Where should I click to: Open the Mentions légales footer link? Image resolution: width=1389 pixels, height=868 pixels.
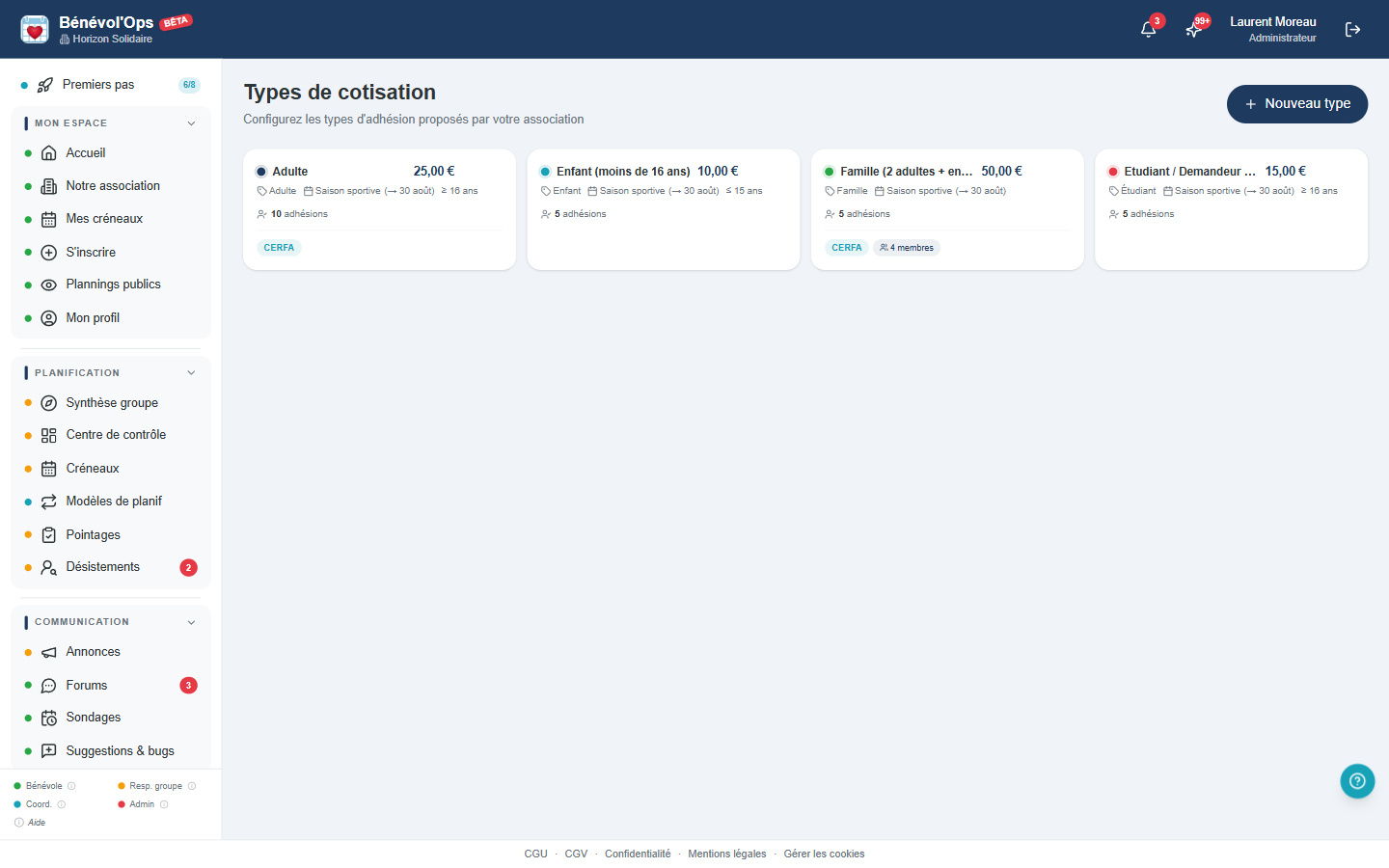pos(727,854)
